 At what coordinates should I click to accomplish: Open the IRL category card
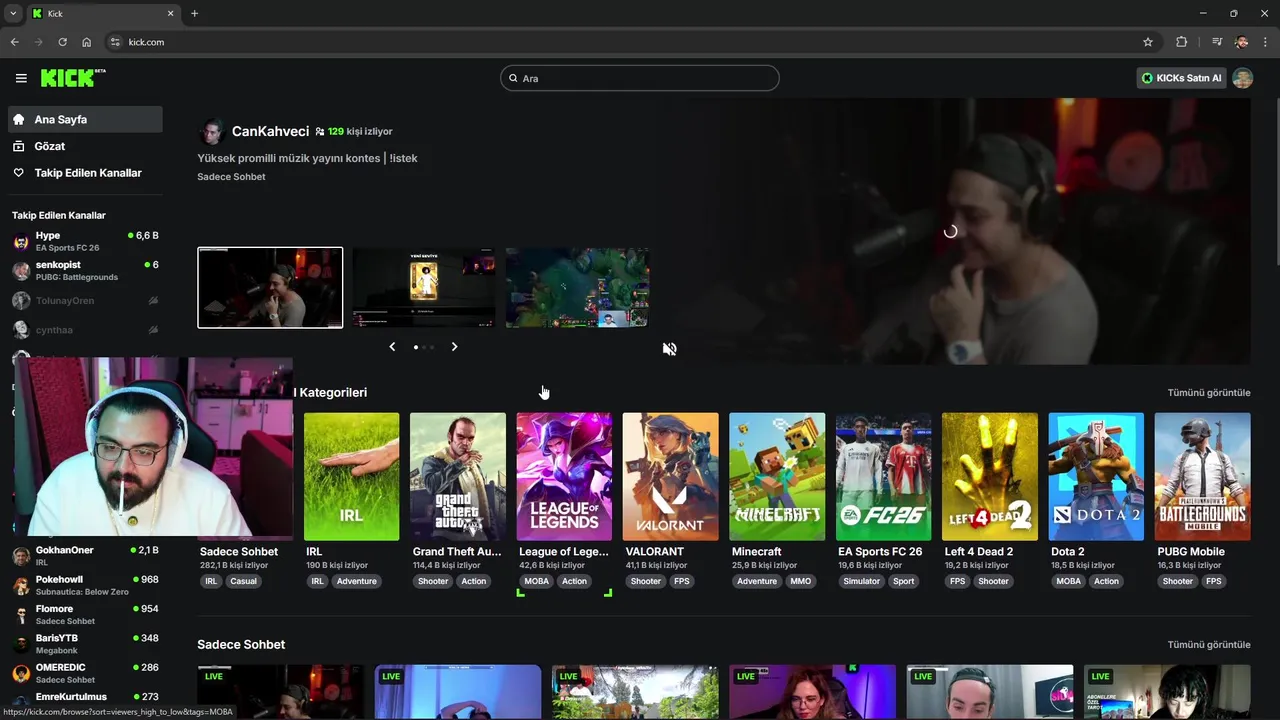point(351,477)
